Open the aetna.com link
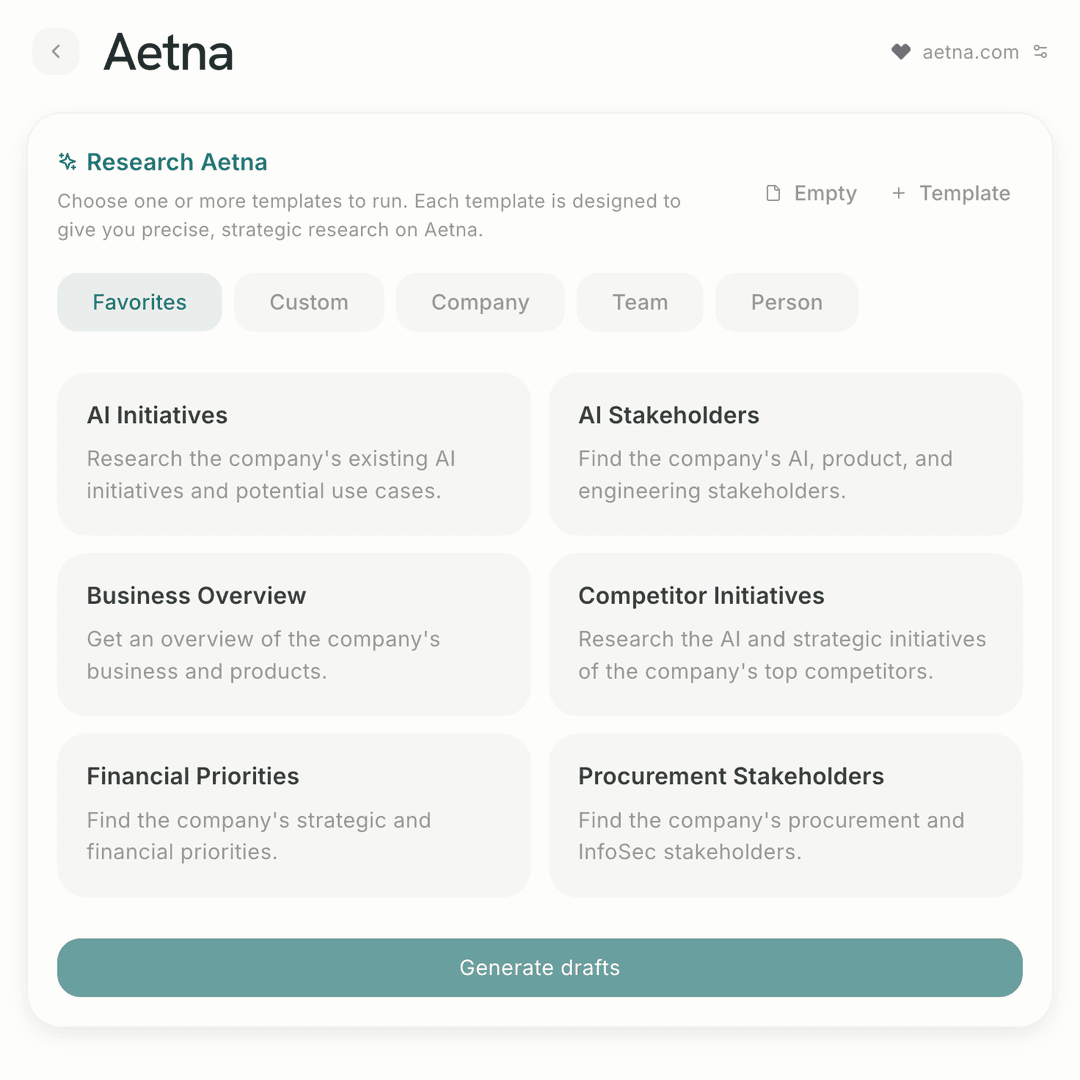This screenshot has height=1080, width=1080. coord(970,52)
